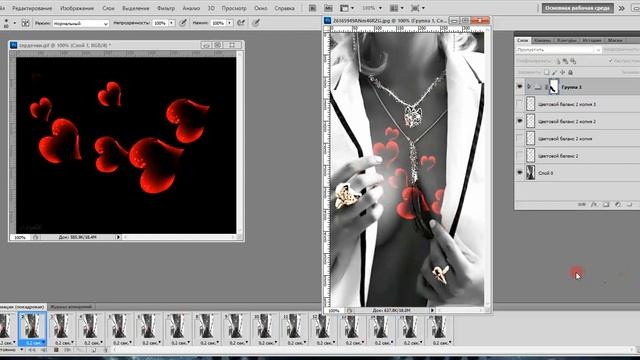
Task: Toggle lock image pixels brush icon
Action: [x=554, y=72]
